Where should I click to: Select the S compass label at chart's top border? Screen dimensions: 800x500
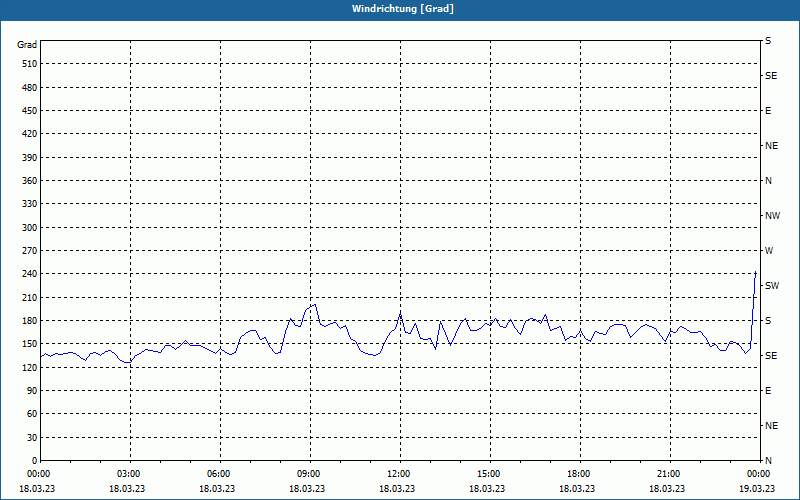point(768,41)
